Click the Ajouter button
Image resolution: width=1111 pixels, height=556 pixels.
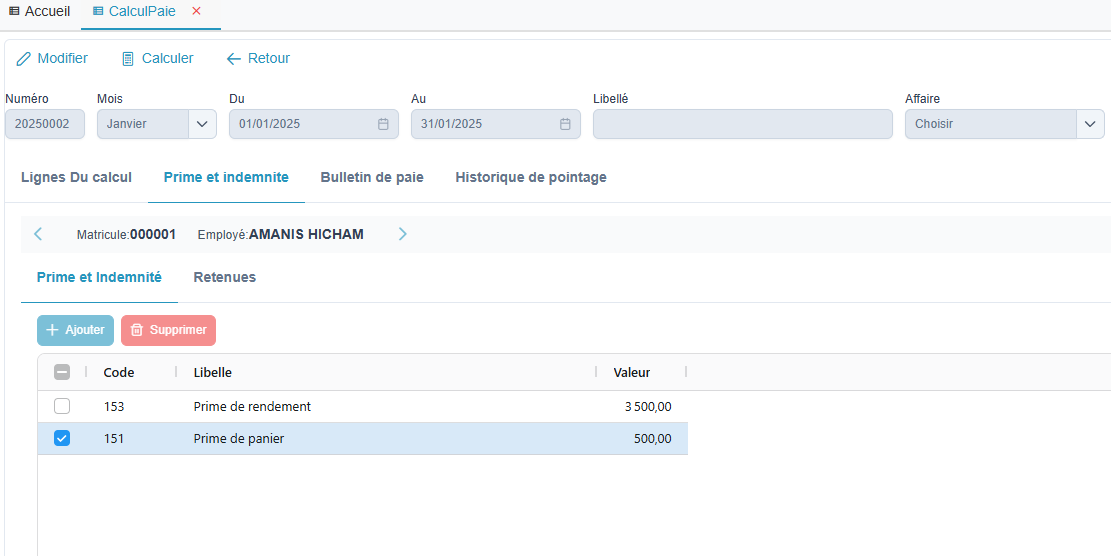tap(75, 330)
